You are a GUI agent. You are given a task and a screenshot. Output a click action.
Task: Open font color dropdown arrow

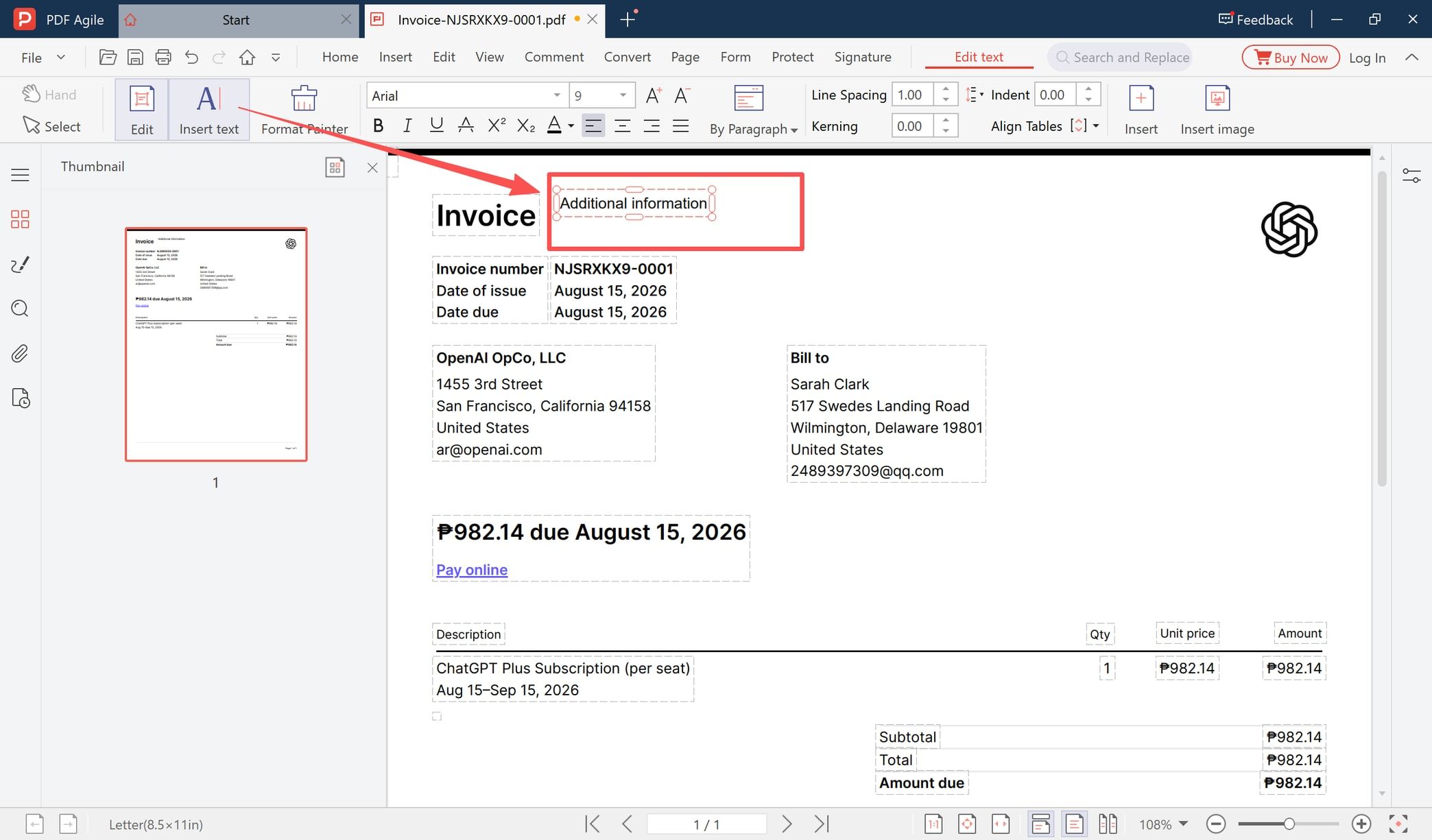(x=571, y=125)
